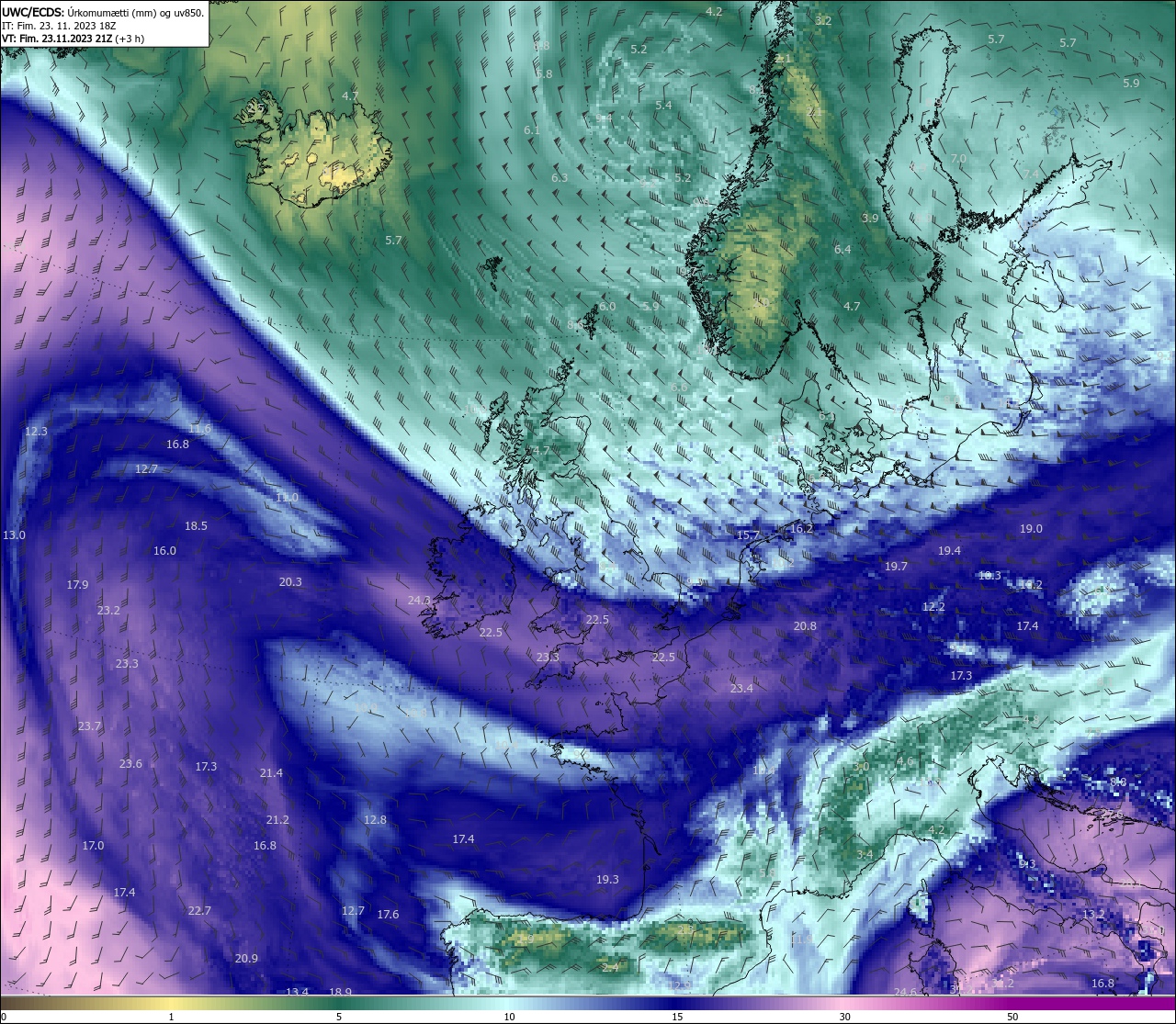Click the colour scale tick label "10"
Screen dimensions: 1176x1024
[508, 1017]
